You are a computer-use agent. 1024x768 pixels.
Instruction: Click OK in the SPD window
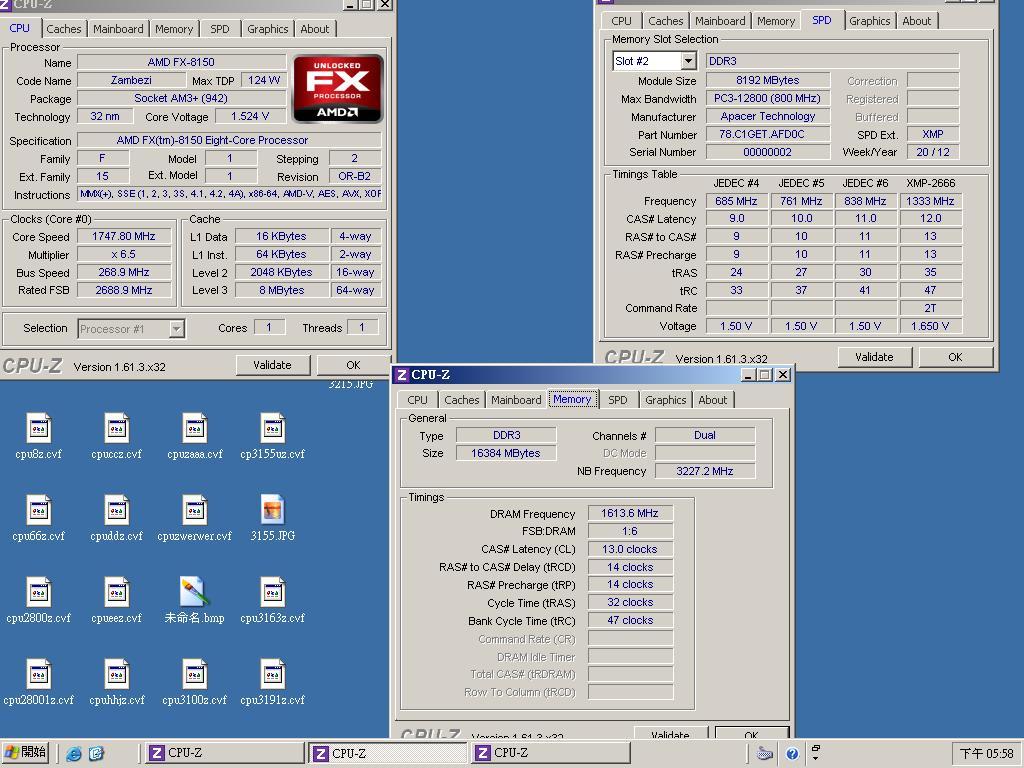[955, 357]
